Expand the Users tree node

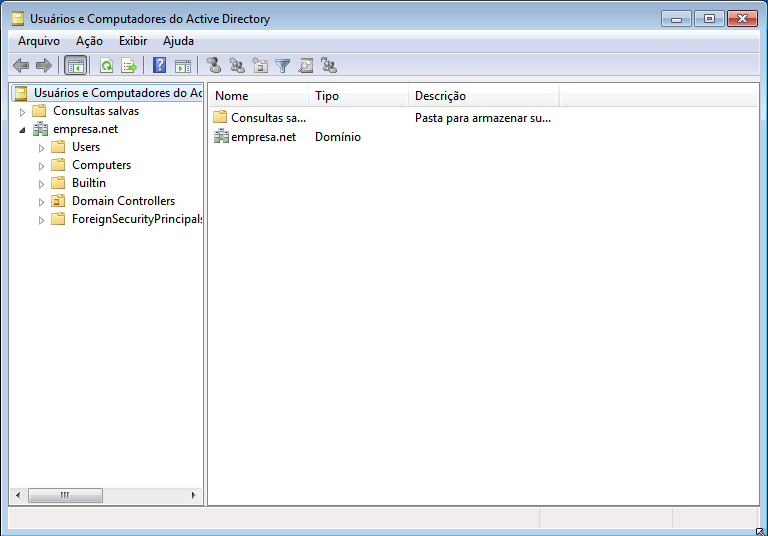[41, 148]
